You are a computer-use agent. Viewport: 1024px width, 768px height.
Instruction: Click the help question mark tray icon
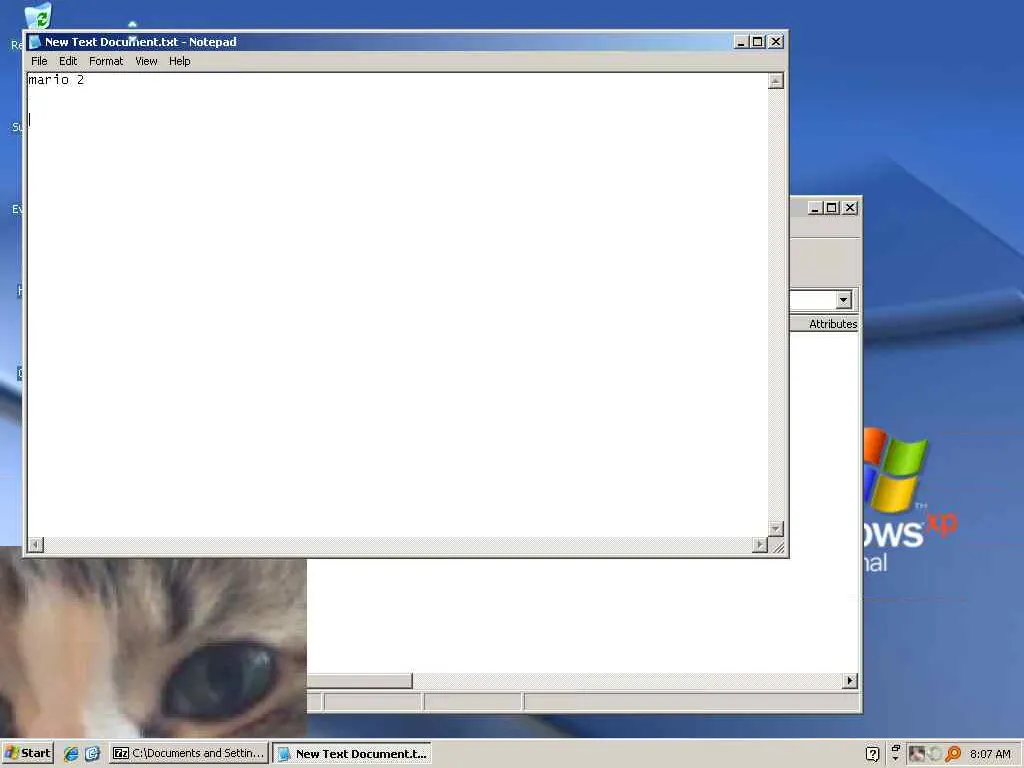coord(872,754)
